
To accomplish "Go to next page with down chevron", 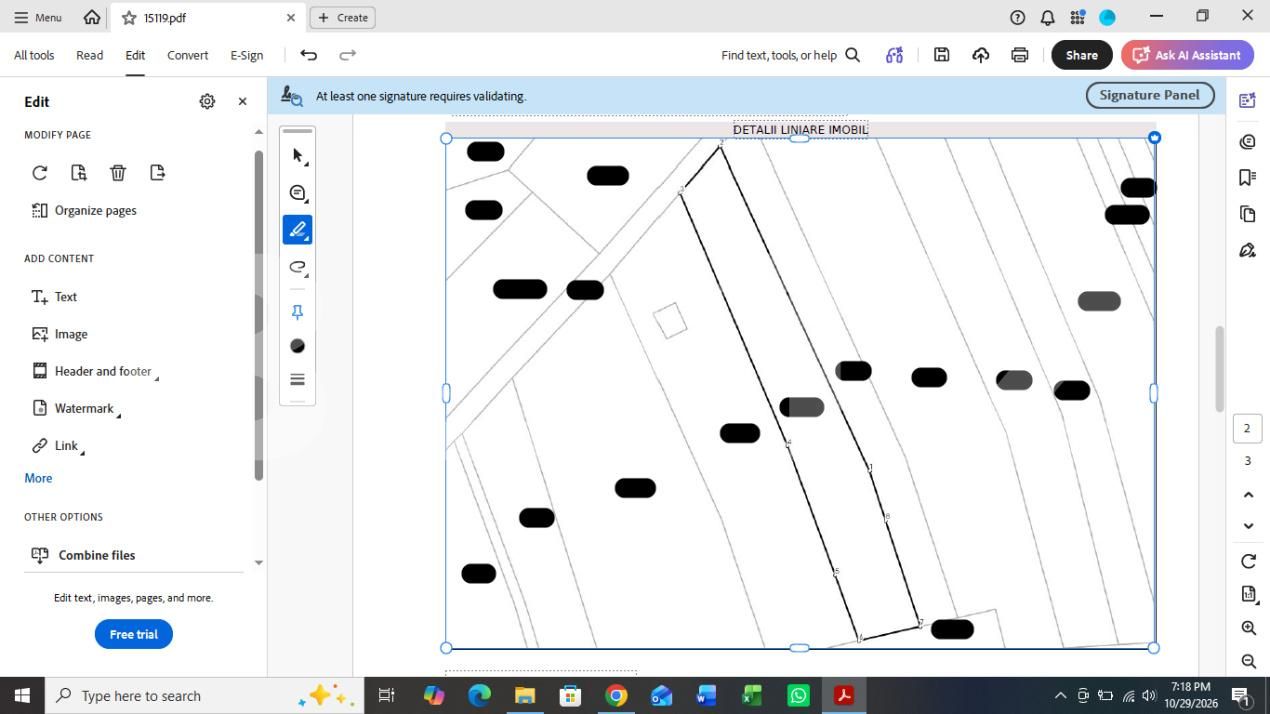I will [x=1248, y=526].
